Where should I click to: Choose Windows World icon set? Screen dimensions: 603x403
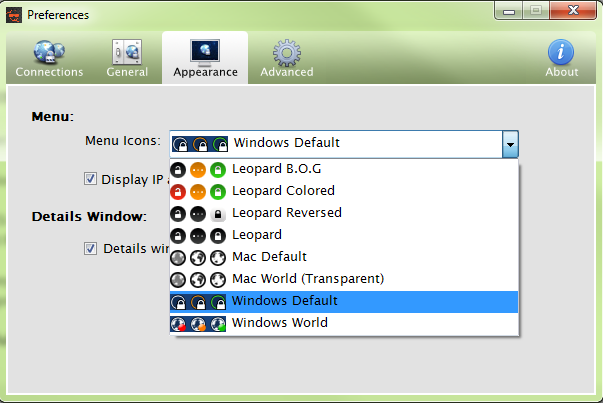(344, 323)
